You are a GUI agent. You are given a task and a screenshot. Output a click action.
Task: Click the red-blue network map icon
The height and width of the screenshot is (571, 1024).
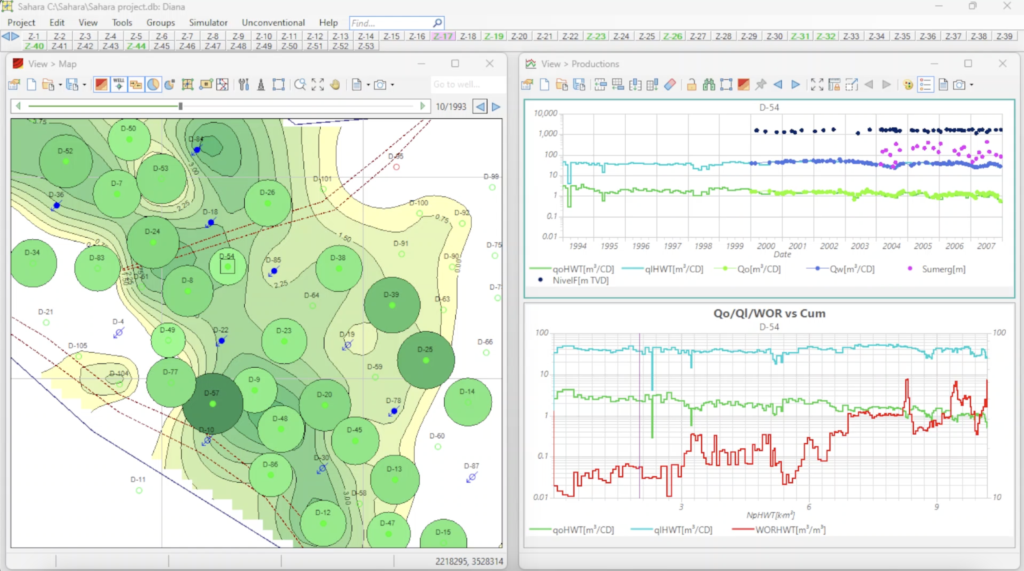point(223,84)
